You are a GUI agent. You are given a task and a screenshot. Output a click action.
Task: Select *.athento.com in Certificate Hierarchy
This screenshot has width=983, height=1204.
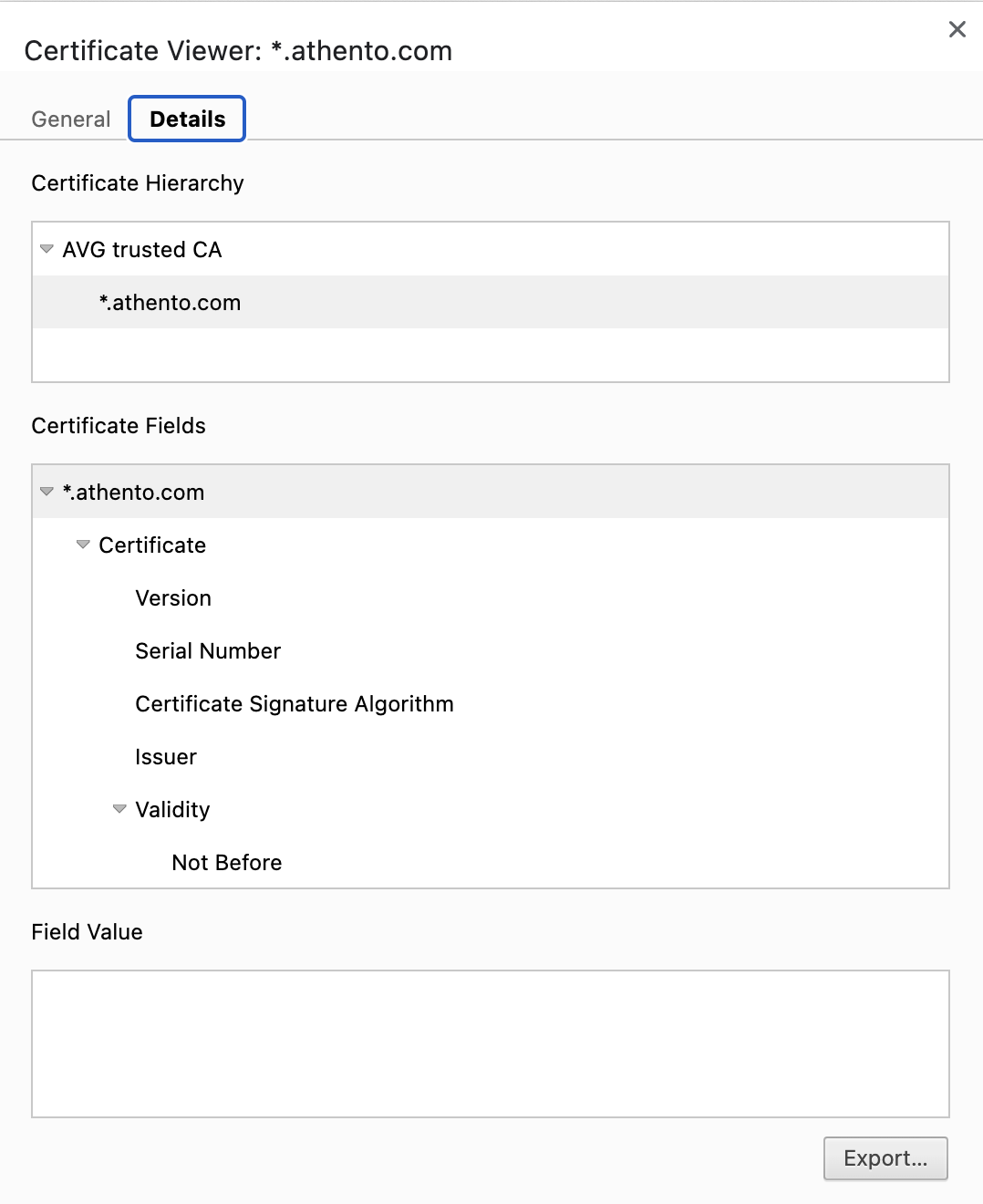coord(170,303)
